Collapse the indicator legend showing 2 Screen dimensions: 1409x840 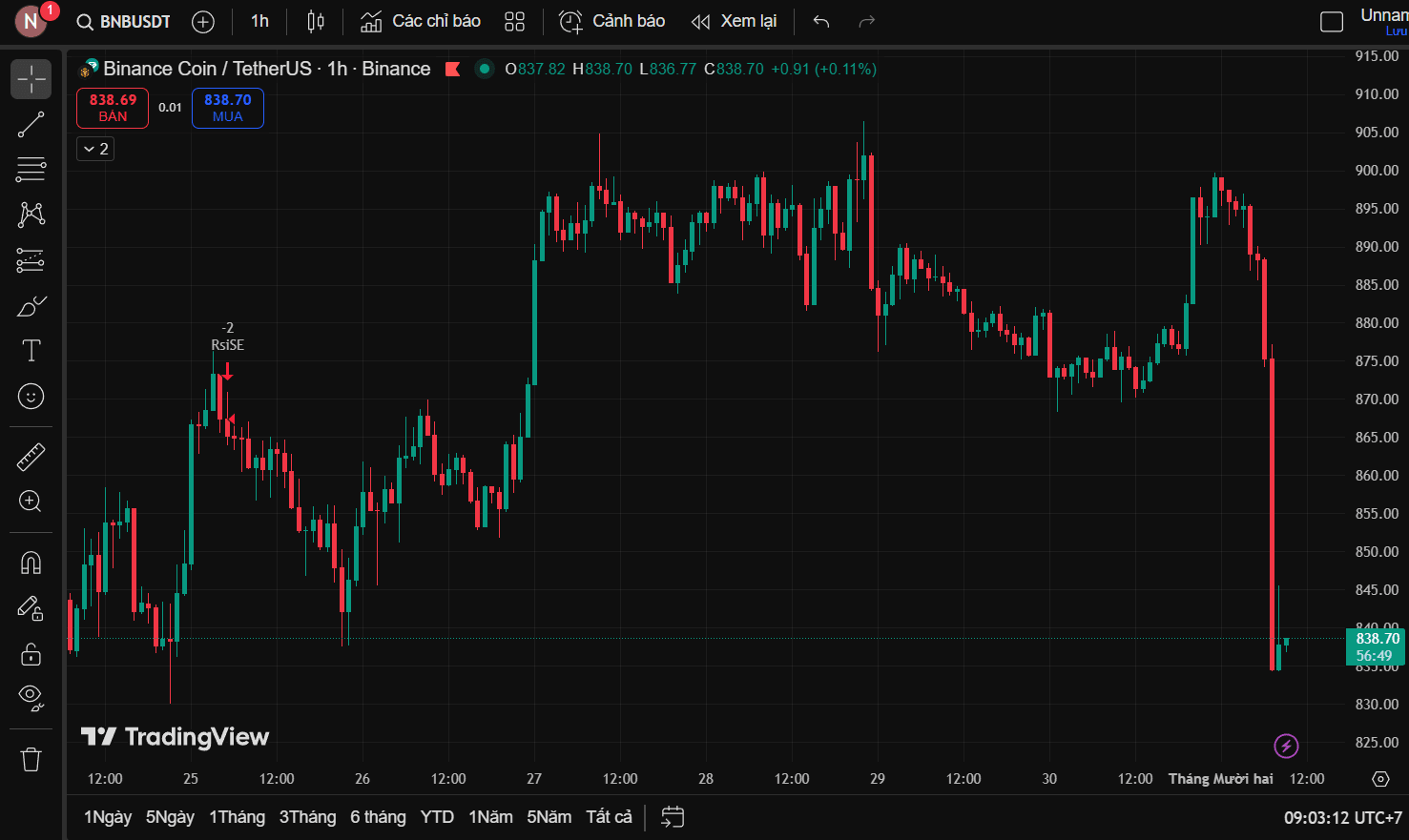coord(95,149)
